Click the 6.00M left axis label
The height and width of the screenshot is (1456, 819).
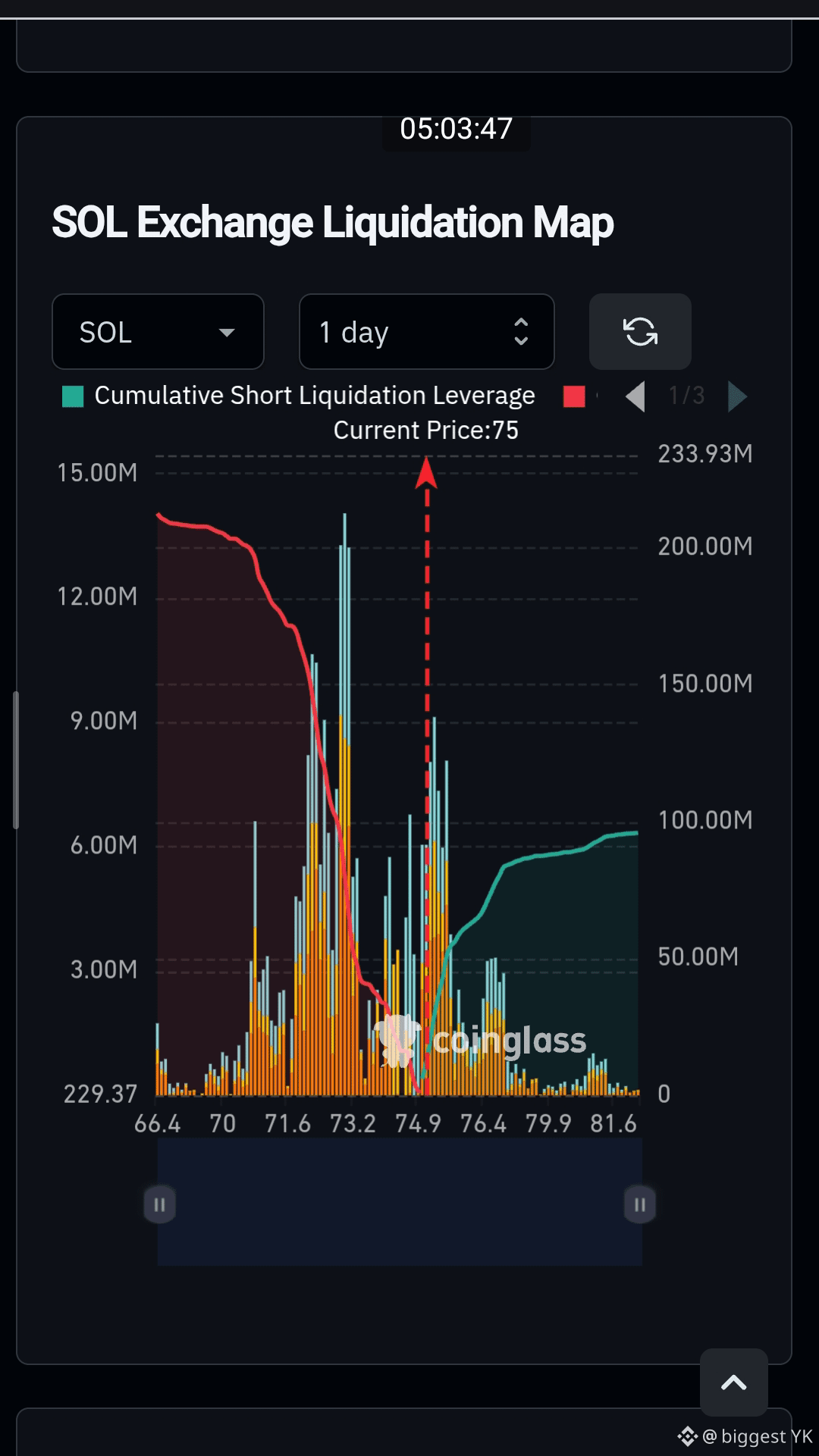(x=104, y=845)
